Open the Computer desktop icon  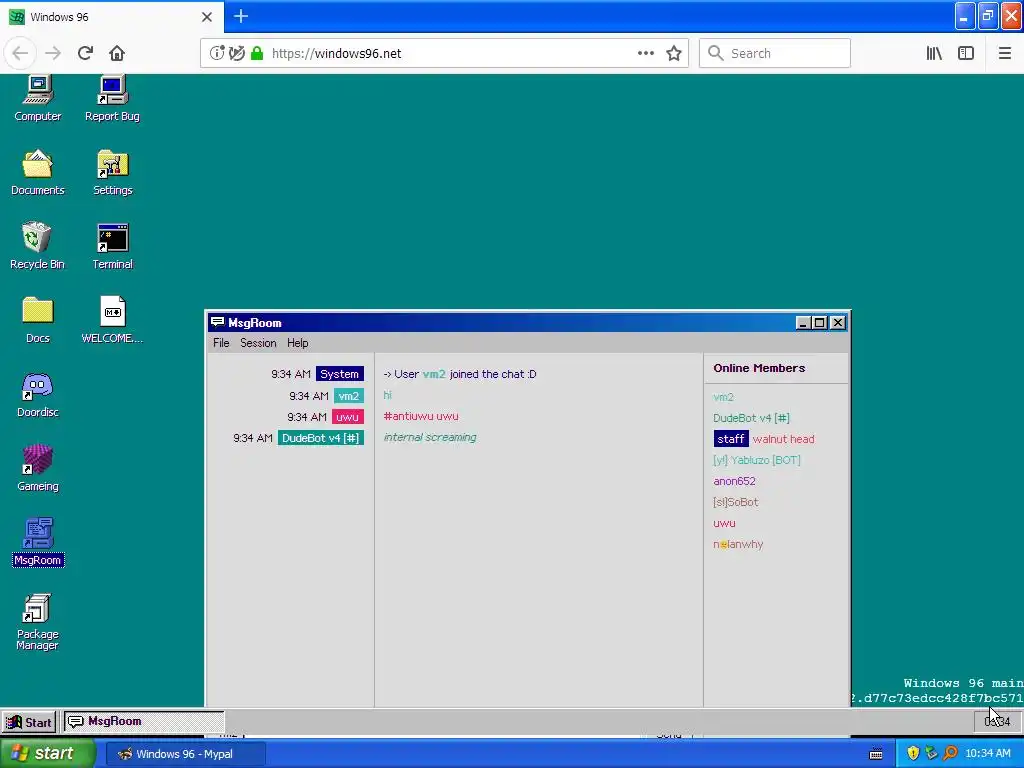pyautogui.click(x=37, y=98)
